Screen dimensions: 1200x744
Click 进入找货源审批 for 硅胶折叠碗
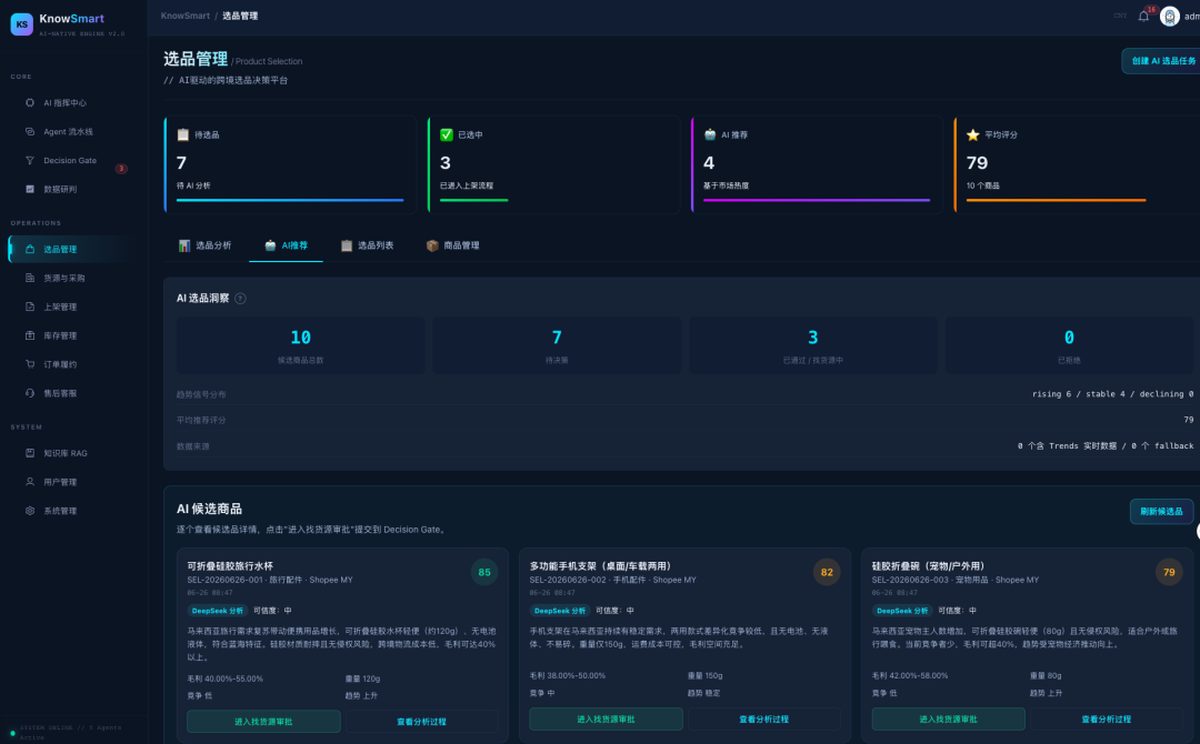[948, 719]
